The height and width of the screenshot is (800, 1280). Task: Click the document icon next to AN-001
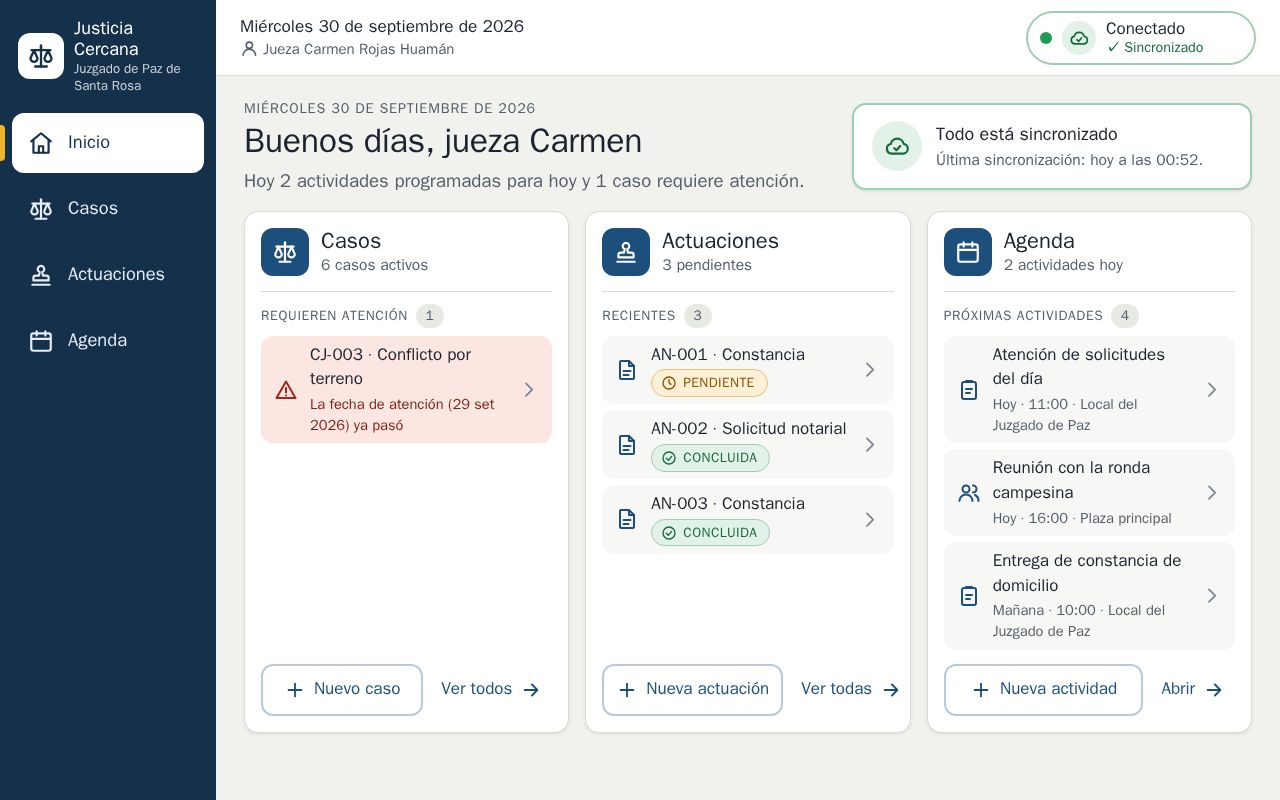pyautogui.click(x=627, y=370)
